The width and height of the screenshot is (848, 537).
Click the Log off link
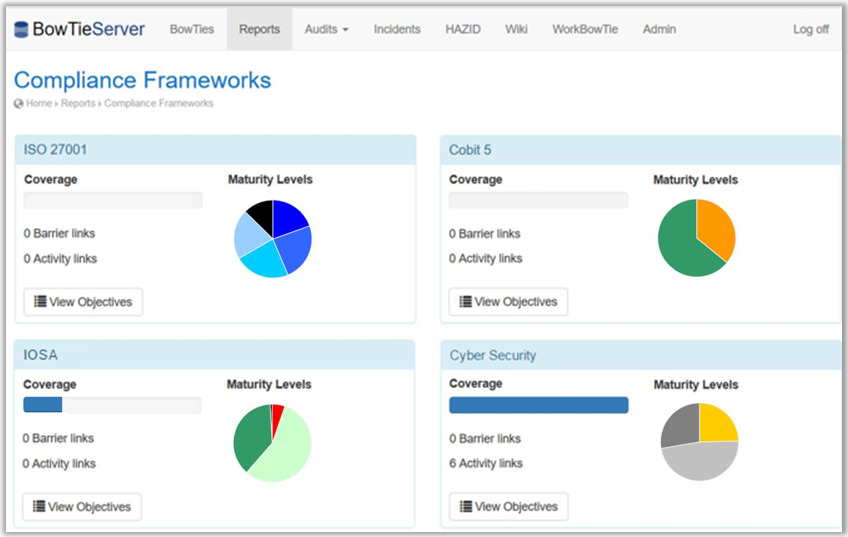[810, 29]
